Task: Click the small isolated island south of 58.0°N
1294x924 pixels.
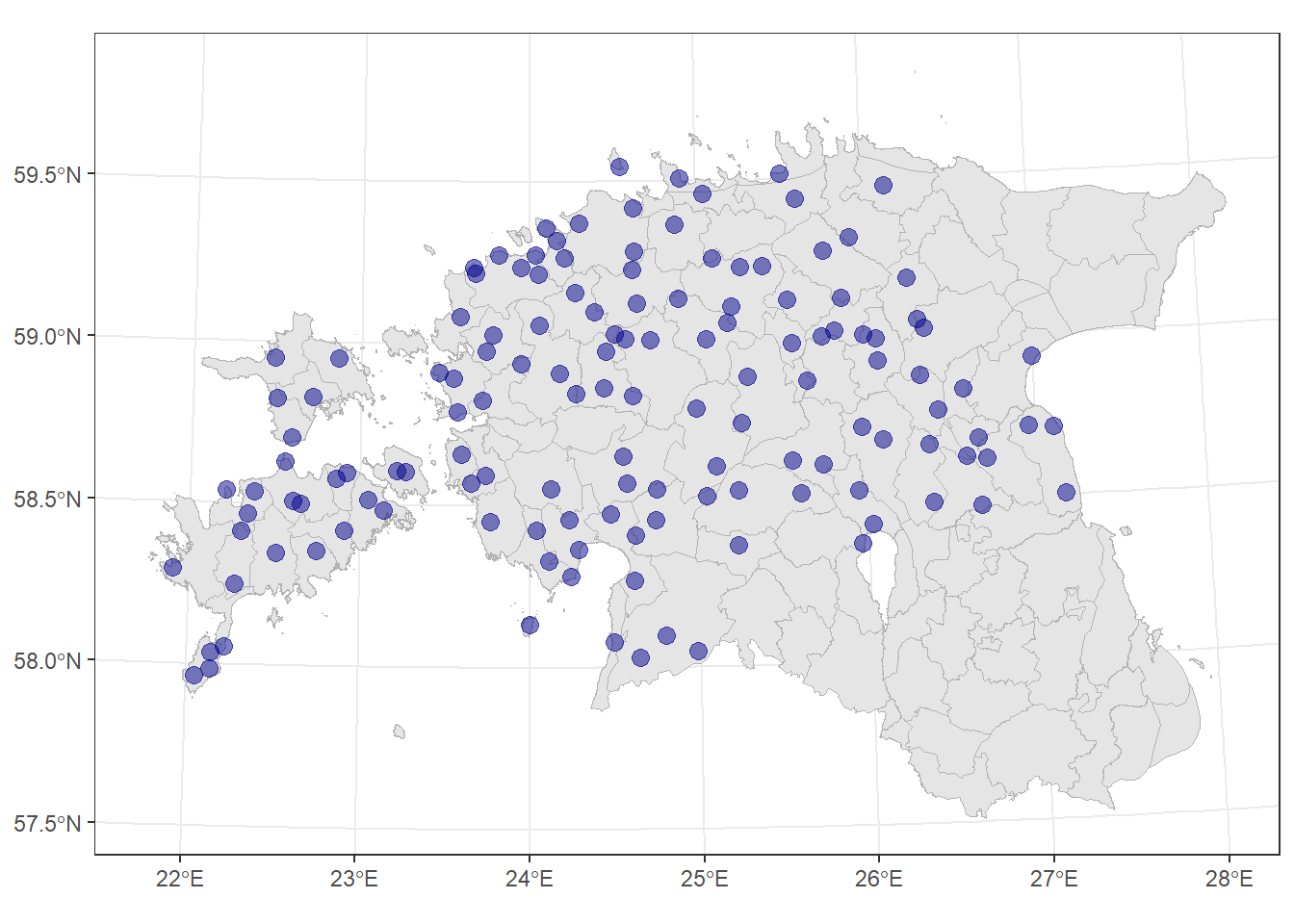Action: coord(399,731)
